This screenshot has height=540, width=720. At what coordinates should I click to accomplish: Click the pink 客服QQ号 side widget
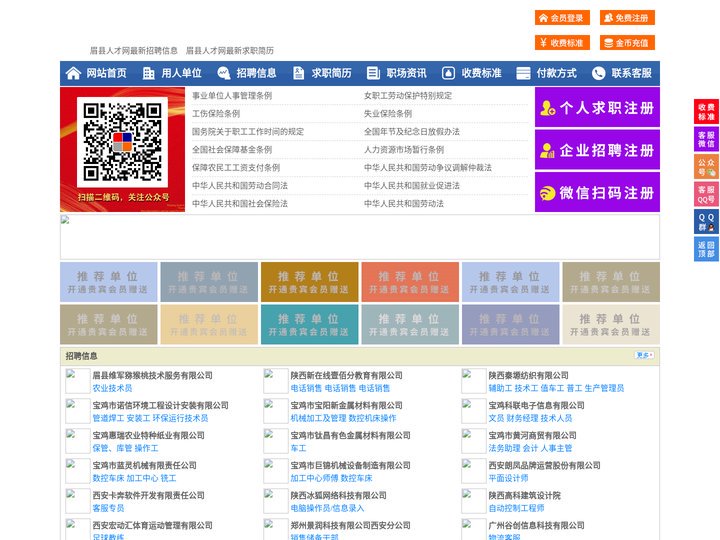click(x=706, y=194)
